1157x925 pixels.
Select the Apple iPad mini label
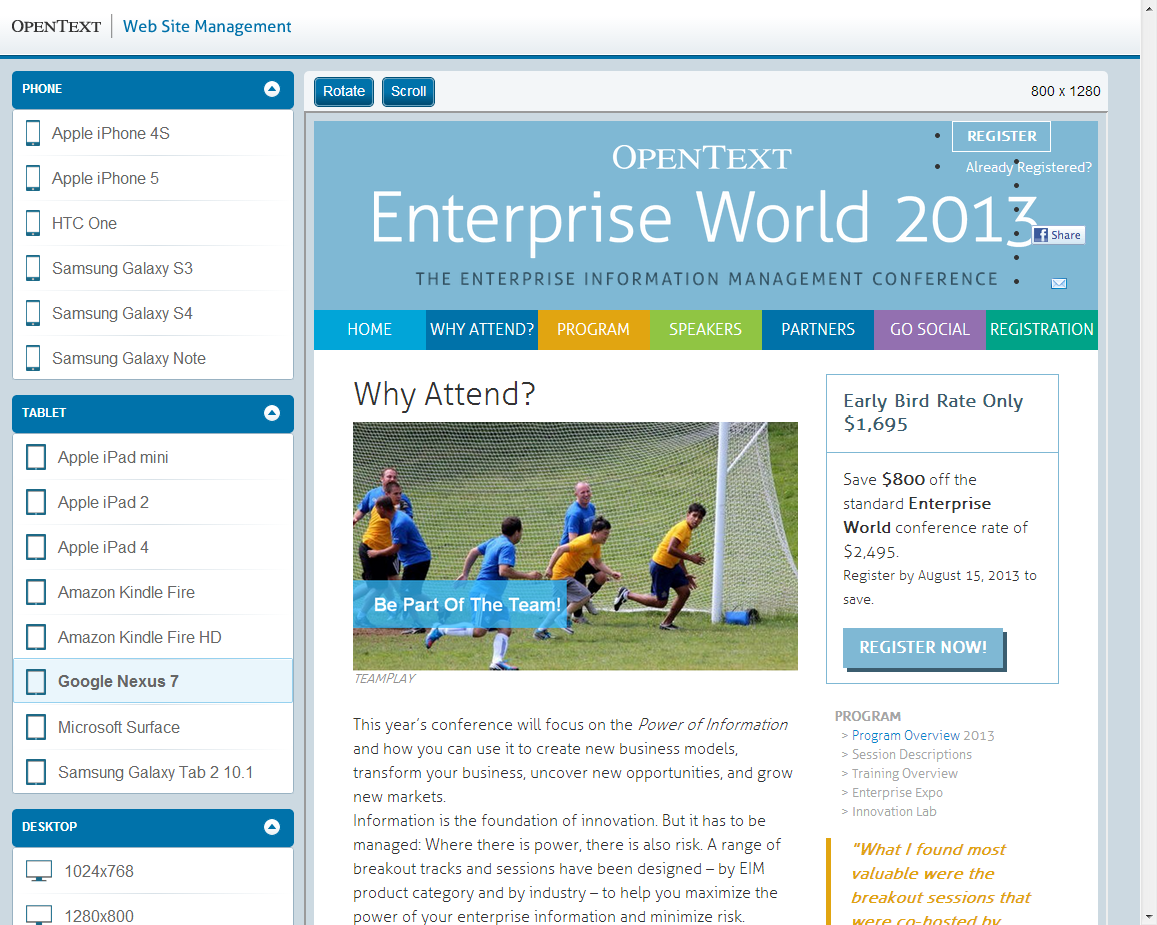(113, 457)
